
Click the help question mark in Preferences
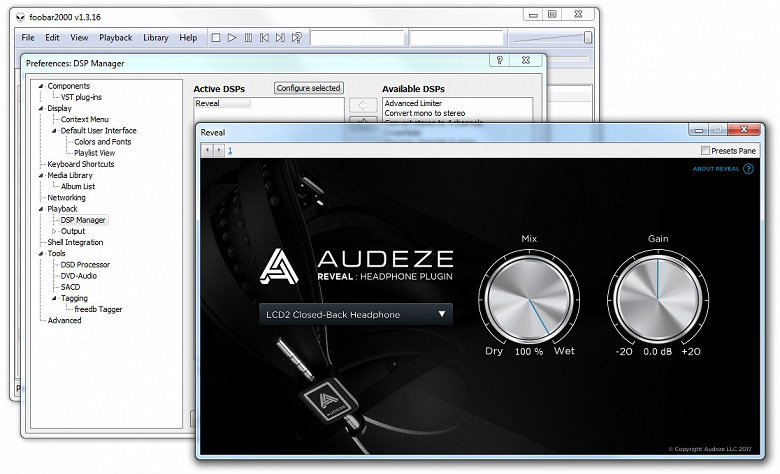[x=500, y=60]
